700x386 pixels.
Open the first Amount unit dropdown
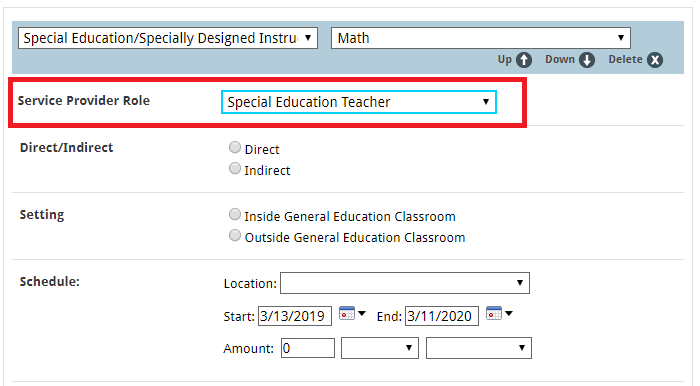pyautogui.click(x=380, y=348)
